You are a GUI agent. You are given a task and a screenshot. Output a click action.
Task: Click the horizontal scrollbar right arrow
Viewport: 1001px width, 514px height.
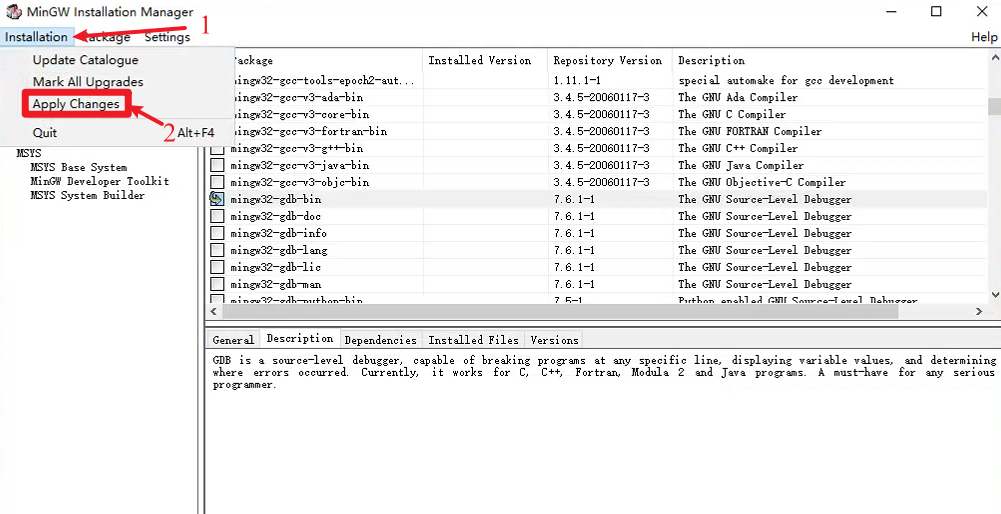point(979,312)
